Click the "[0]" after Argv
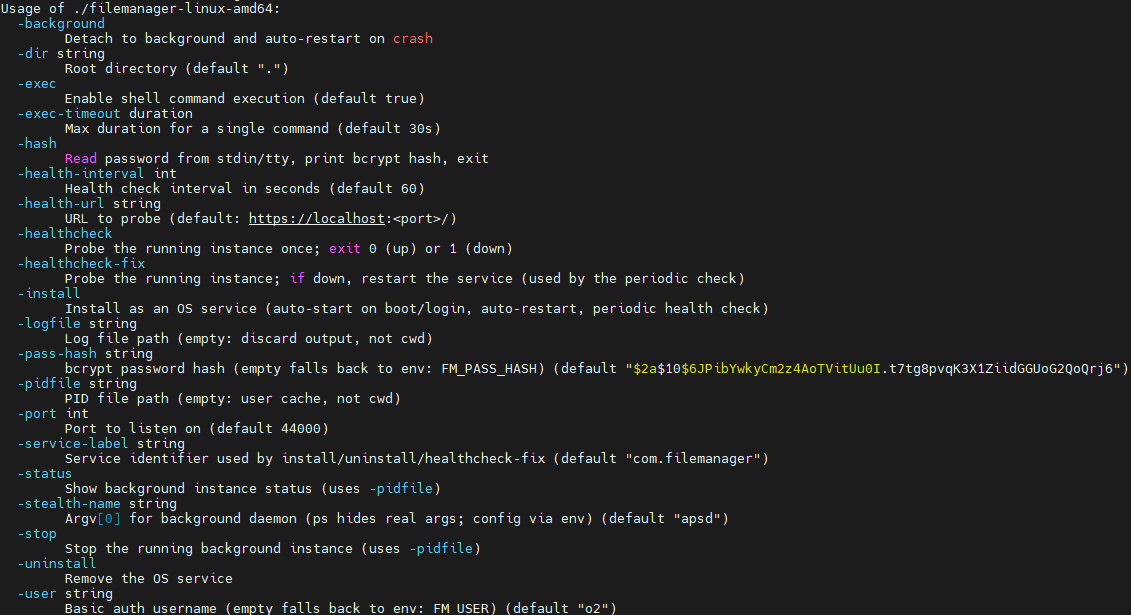This screenshot has width=1131, height=615. (109, 518)
